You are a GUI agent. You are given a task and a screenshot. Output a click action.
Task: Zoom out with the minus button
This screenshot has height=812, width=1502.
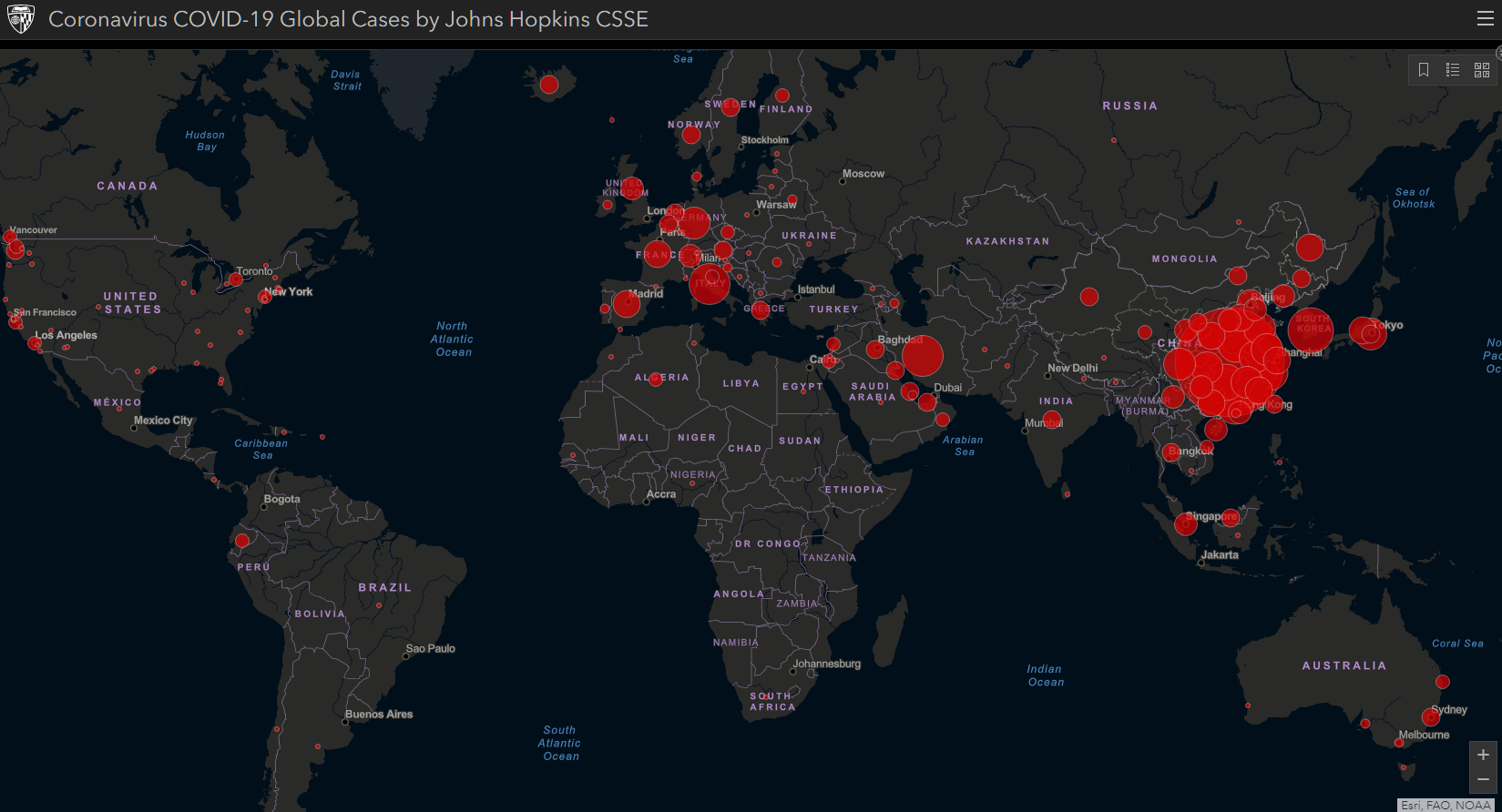tap(1483, 779)
